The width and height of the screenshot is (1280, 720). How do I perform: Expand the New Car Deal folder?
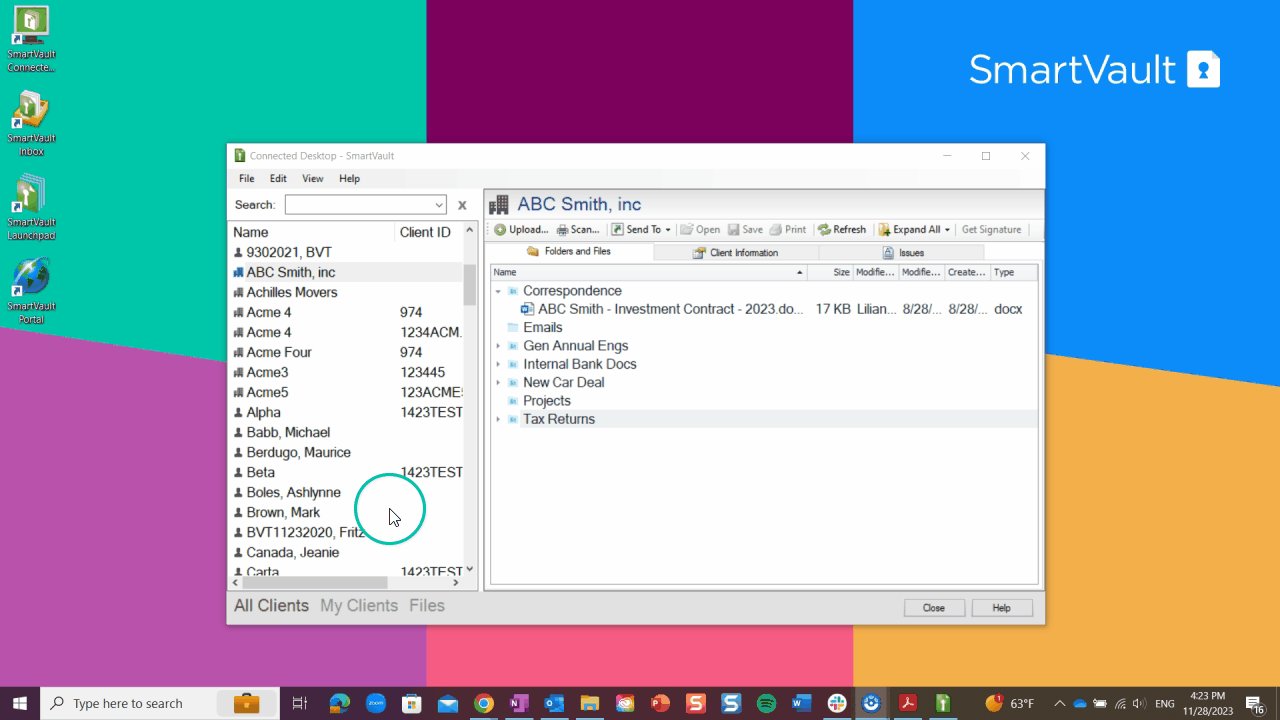point(498,382)
